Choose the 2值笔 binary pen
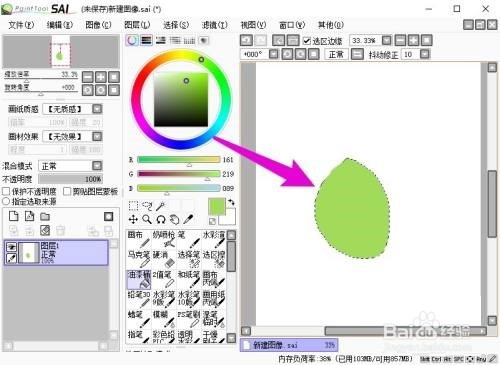Image resolution: width=500 pixels, height=365 pixels. click(x=164, y=279)
